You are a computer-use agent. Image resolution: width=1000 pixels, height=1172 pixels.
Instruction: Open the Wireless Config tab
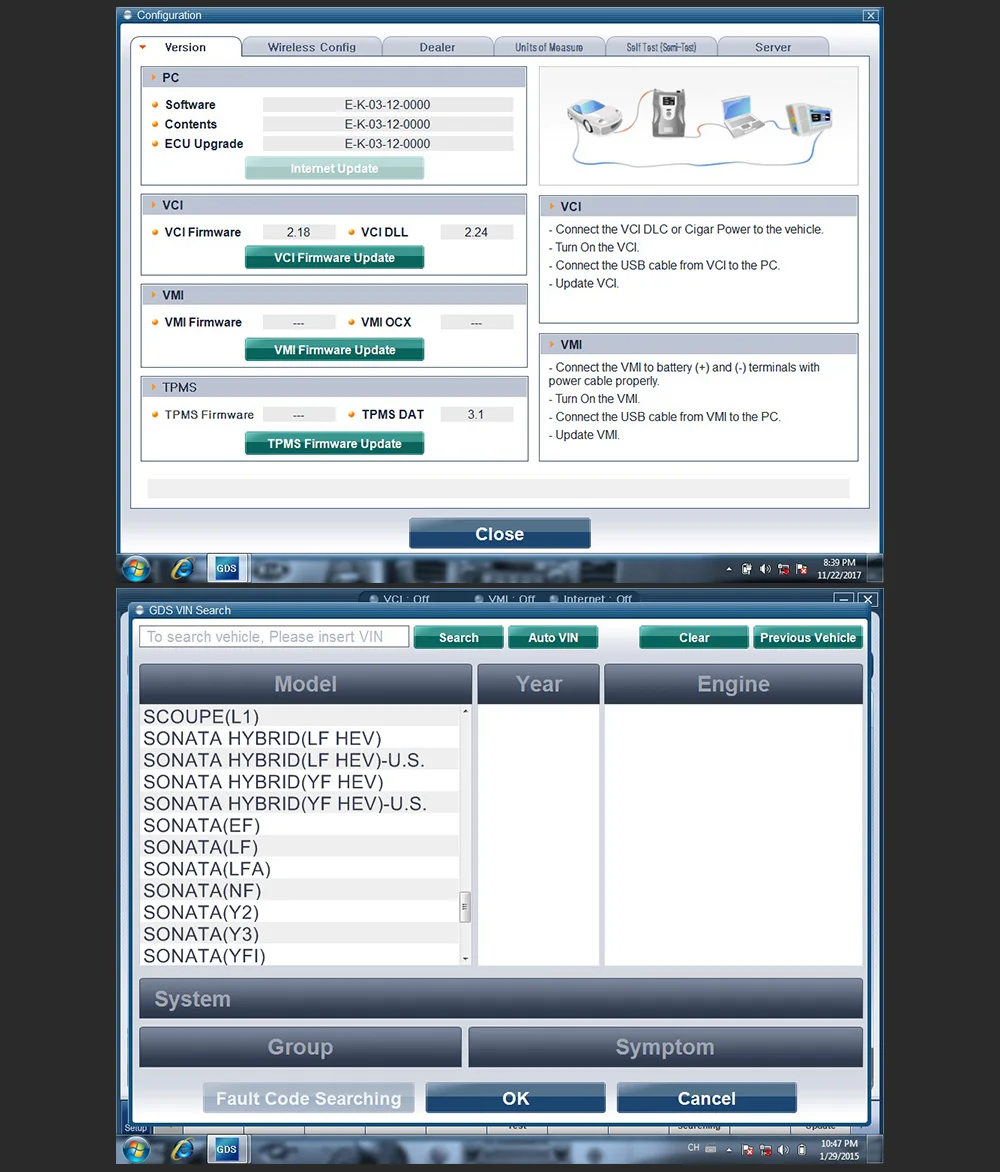(312, 47)
